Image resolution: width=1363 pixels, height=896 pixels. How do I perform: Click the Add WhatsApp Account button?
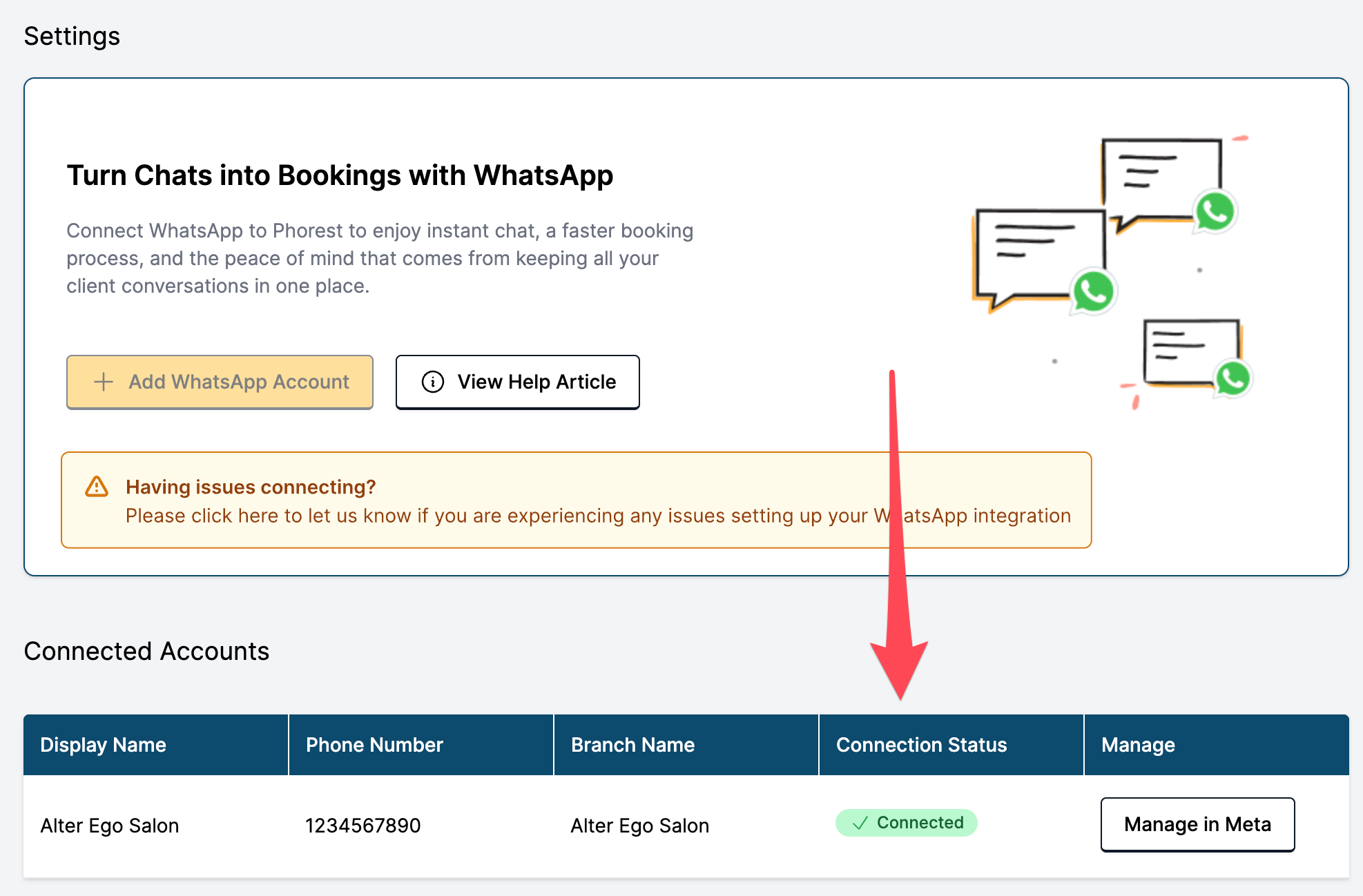pos(220,382)
